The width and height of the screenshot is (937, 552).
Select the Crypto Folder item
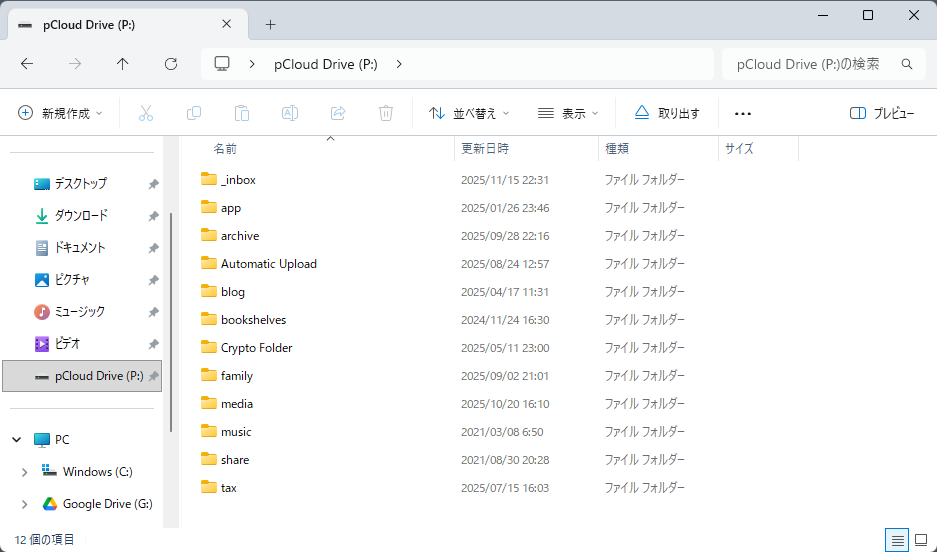click(256, 348)
